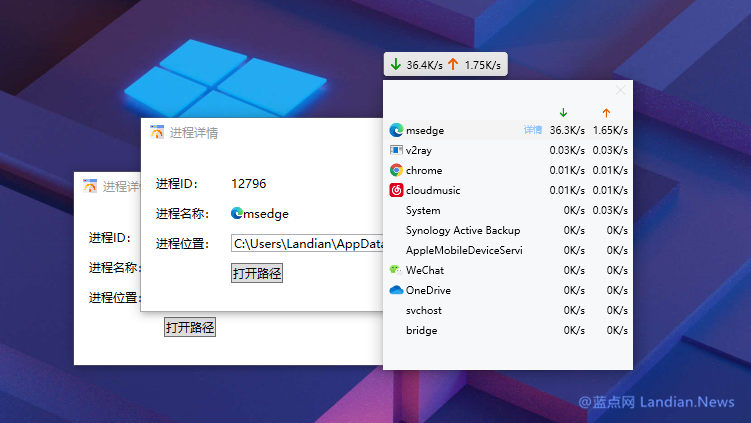Click the v2ray process icon
The width and height of the screenshot is (751, 423).
tap(396, 150)
